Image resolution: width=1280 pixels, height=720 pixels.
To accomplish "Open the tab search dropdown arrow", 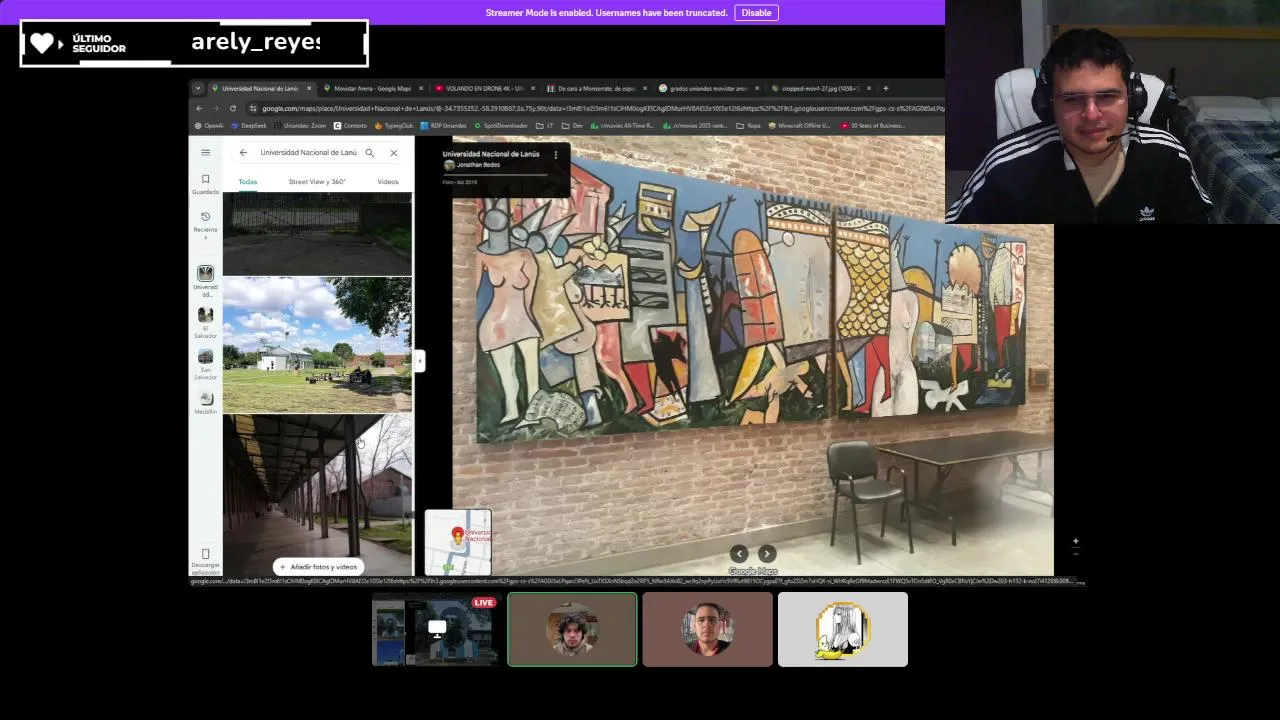I will pos(197,88).
